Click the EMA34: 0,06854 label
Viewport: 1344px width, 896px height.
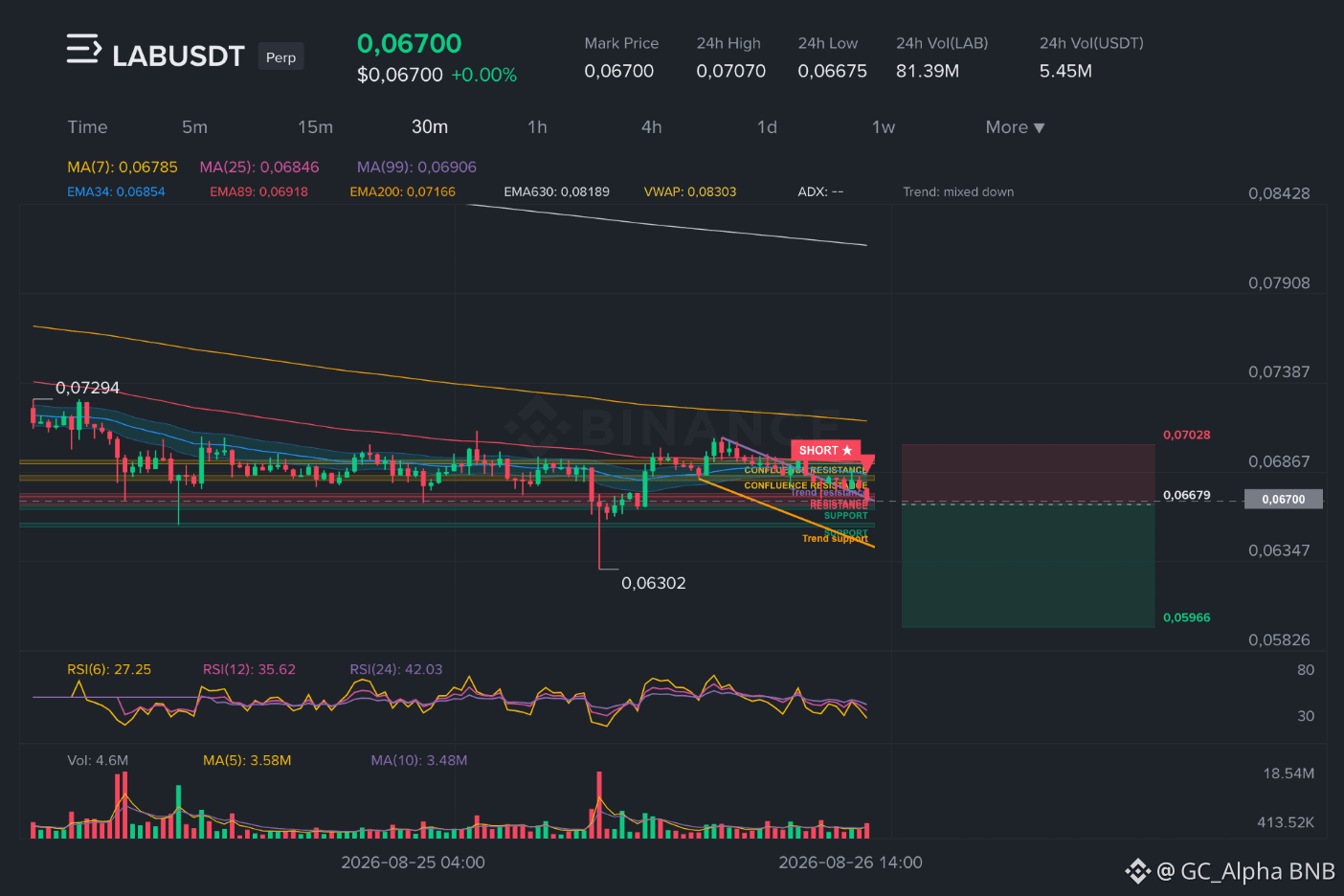coord(116,191)
